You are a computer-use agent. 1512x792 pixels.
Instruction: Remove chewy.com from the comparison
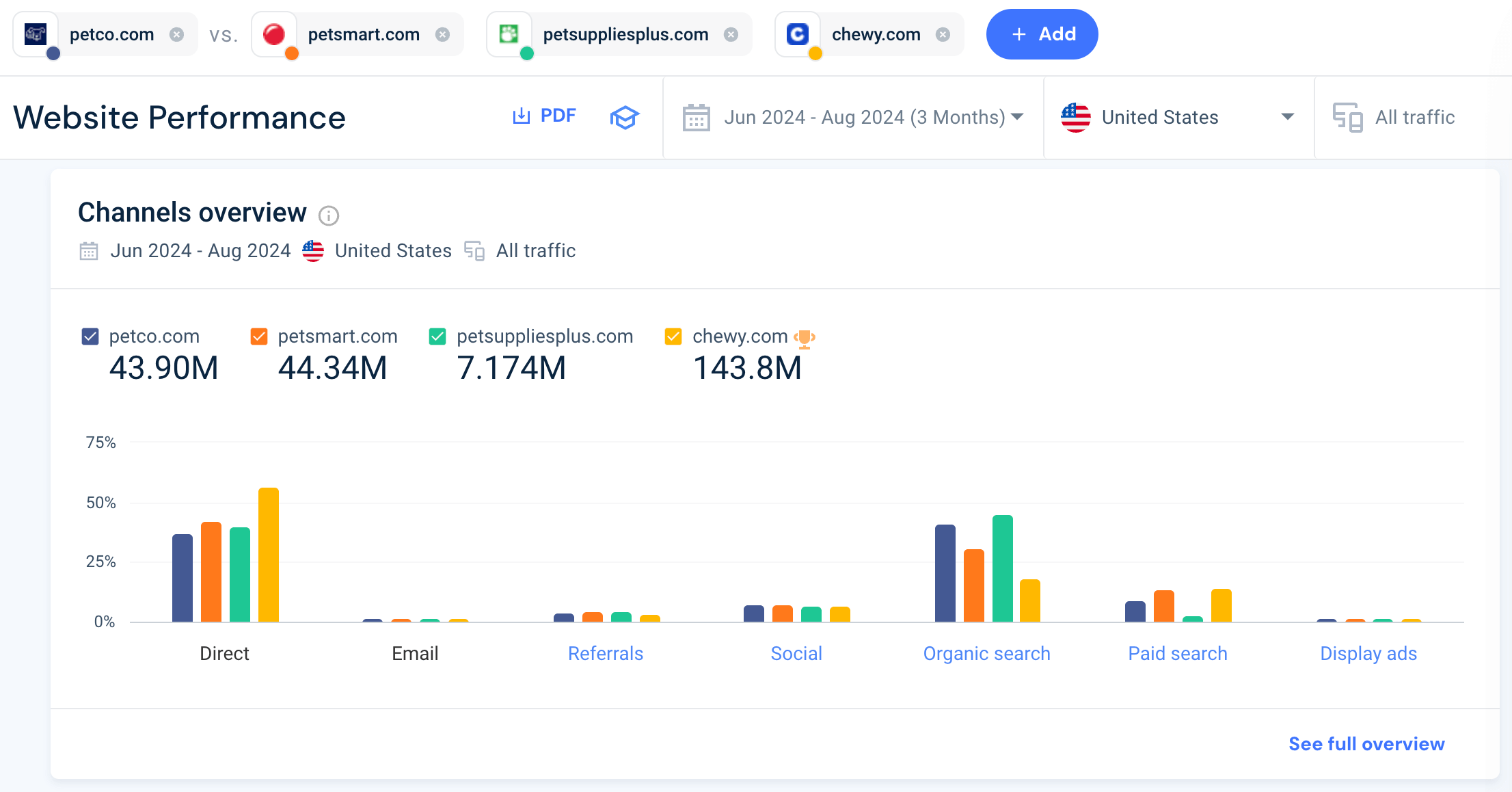tap(943, 34)
